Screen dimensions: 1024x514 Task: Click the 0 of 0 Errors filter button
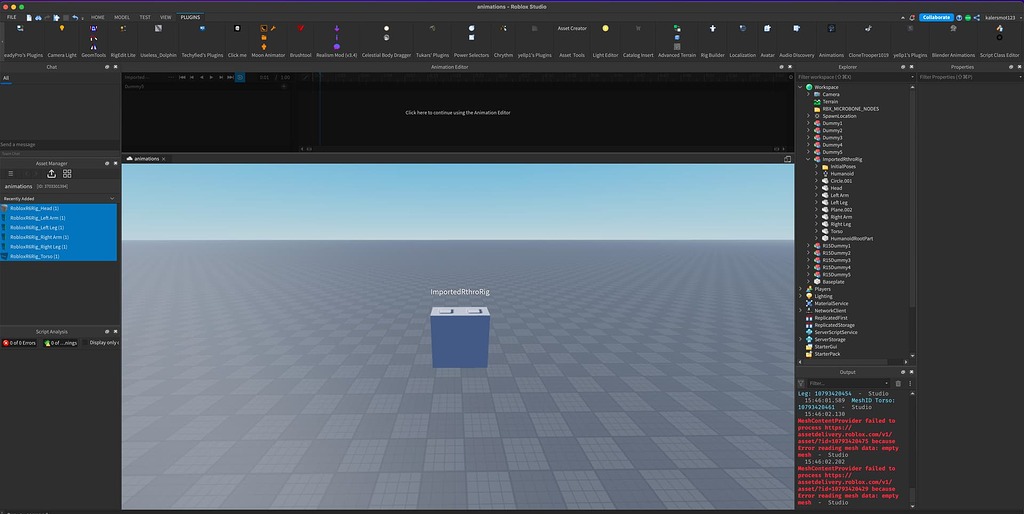(x=20, y=342)
